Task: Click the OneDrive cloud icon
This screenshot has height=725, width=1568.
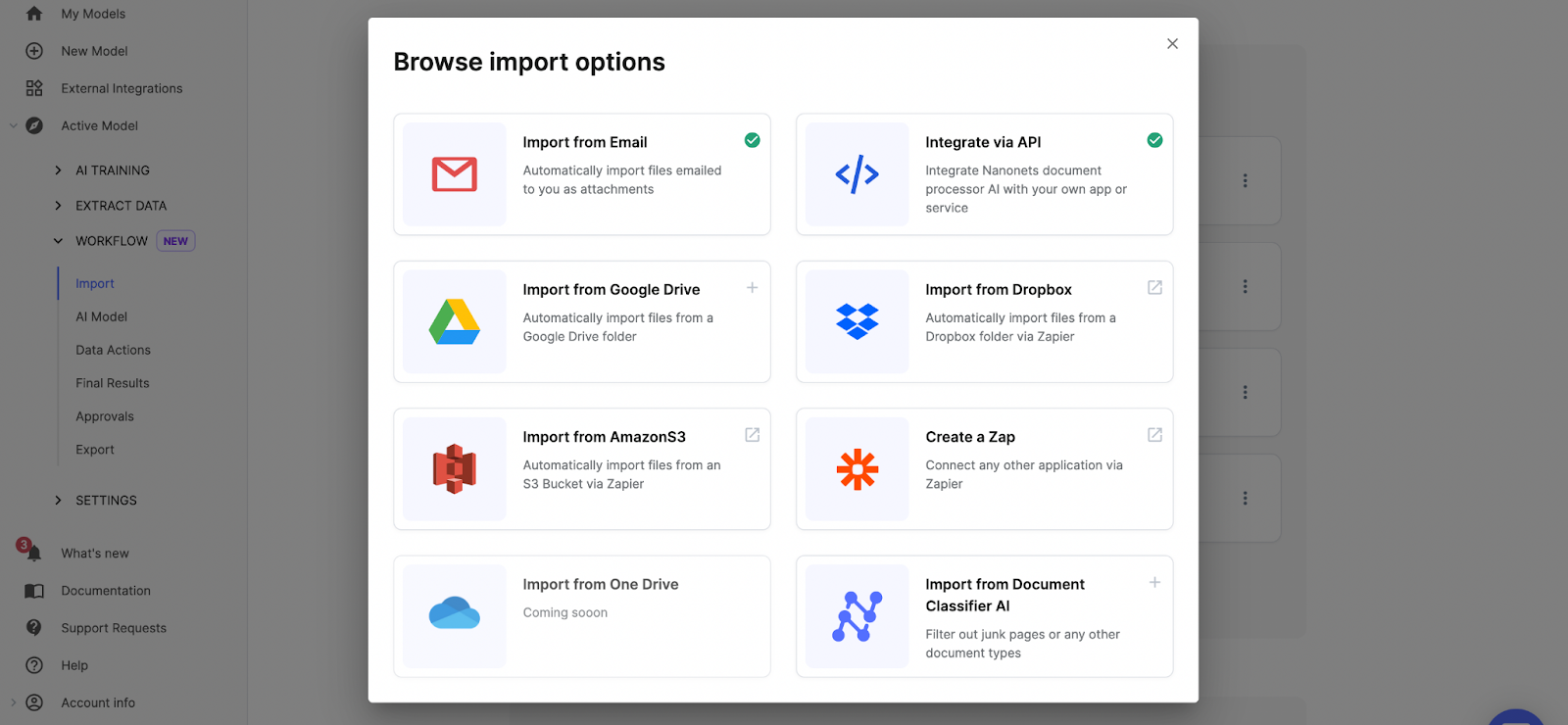Action: (455, 613)
